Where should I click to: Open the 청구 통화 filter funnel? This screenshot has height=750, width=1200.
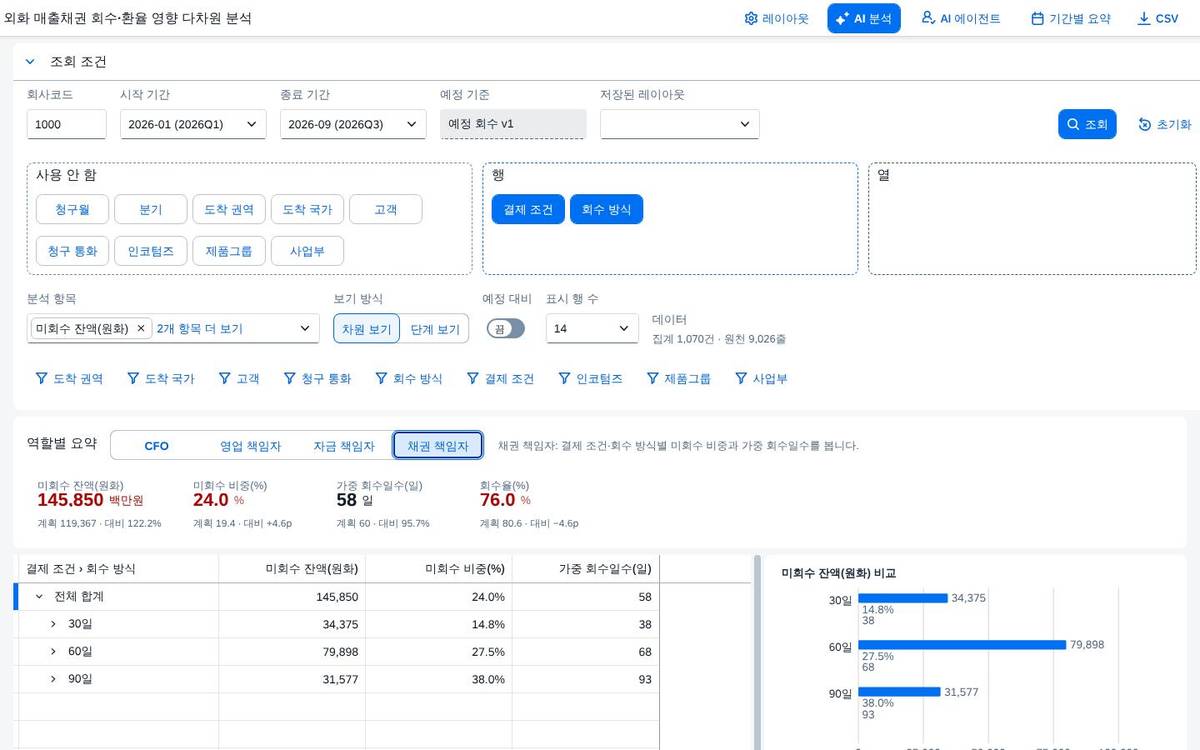tap(290, 379)
